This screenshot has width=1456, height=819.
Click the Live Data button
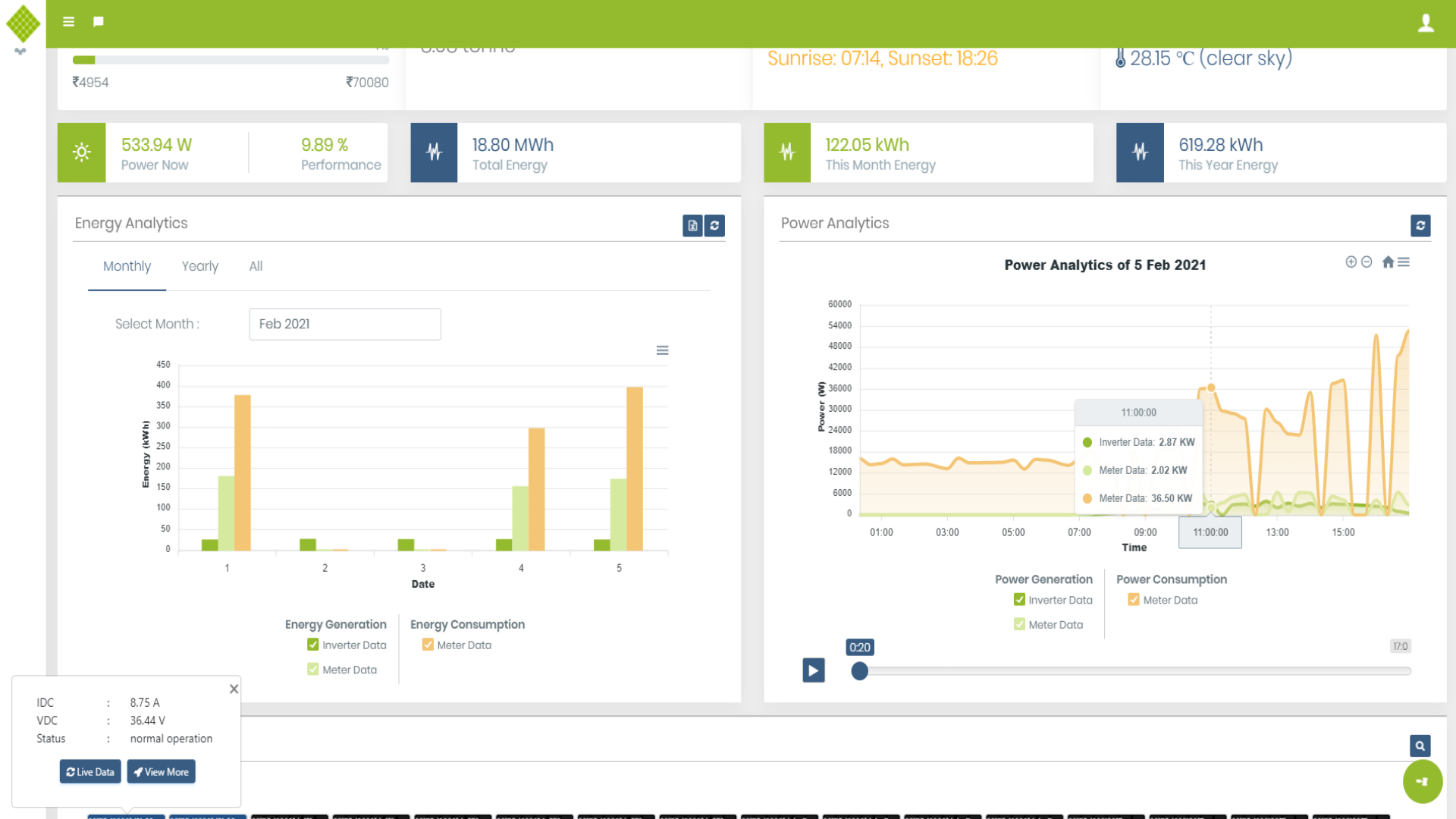click(90, 772)
